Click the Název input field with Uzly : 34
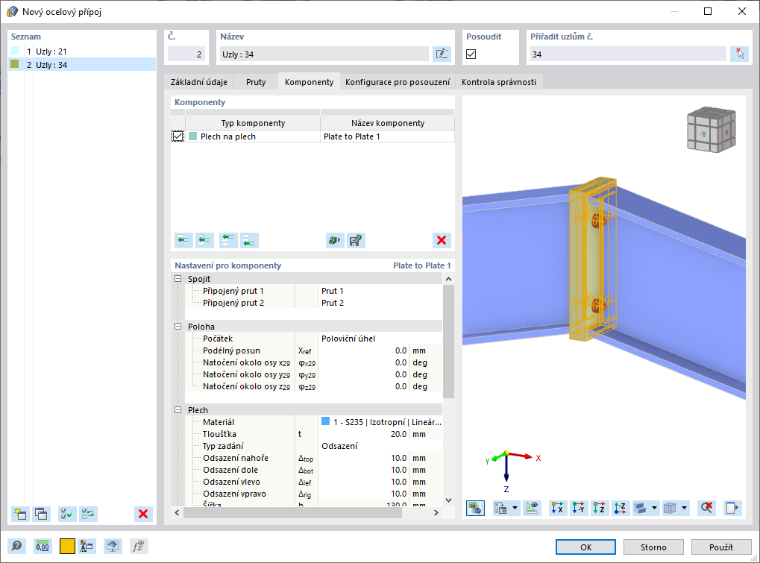760x563 pixels. 324,54
